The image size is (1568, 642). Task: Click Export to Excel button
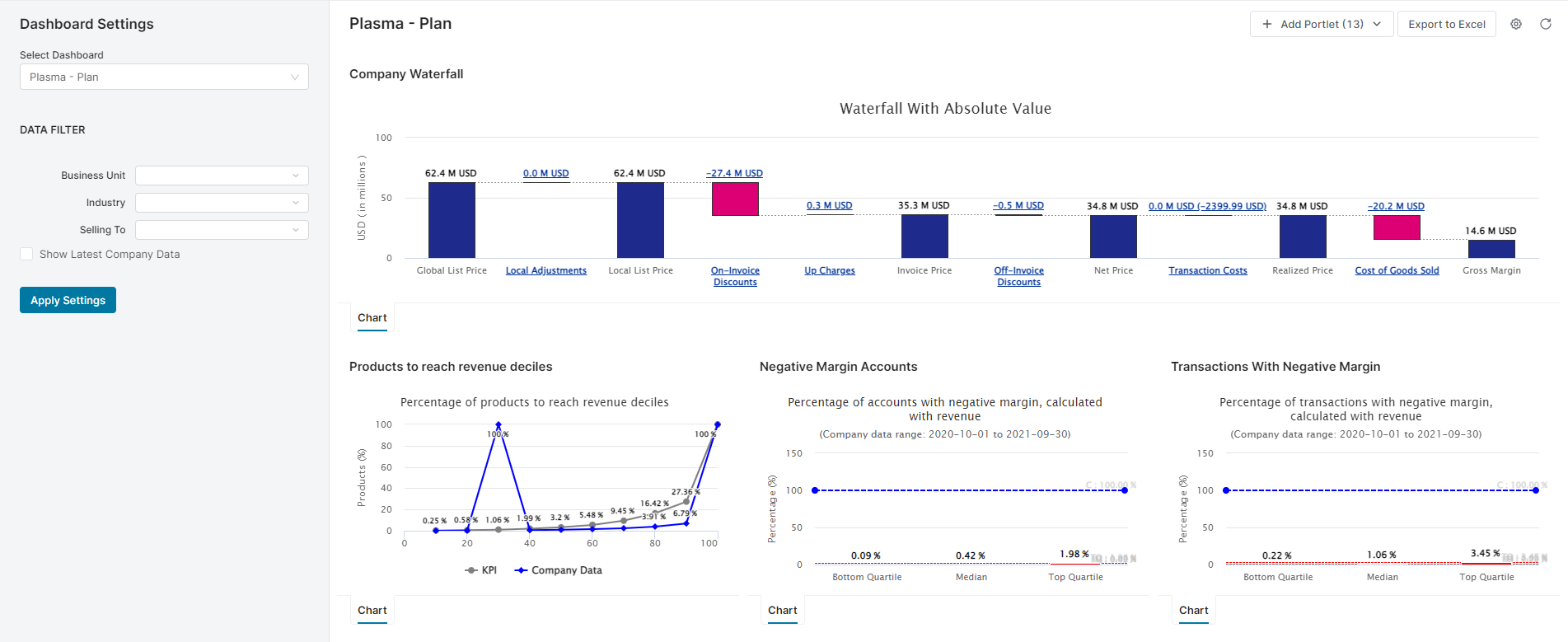(1446, 24)
